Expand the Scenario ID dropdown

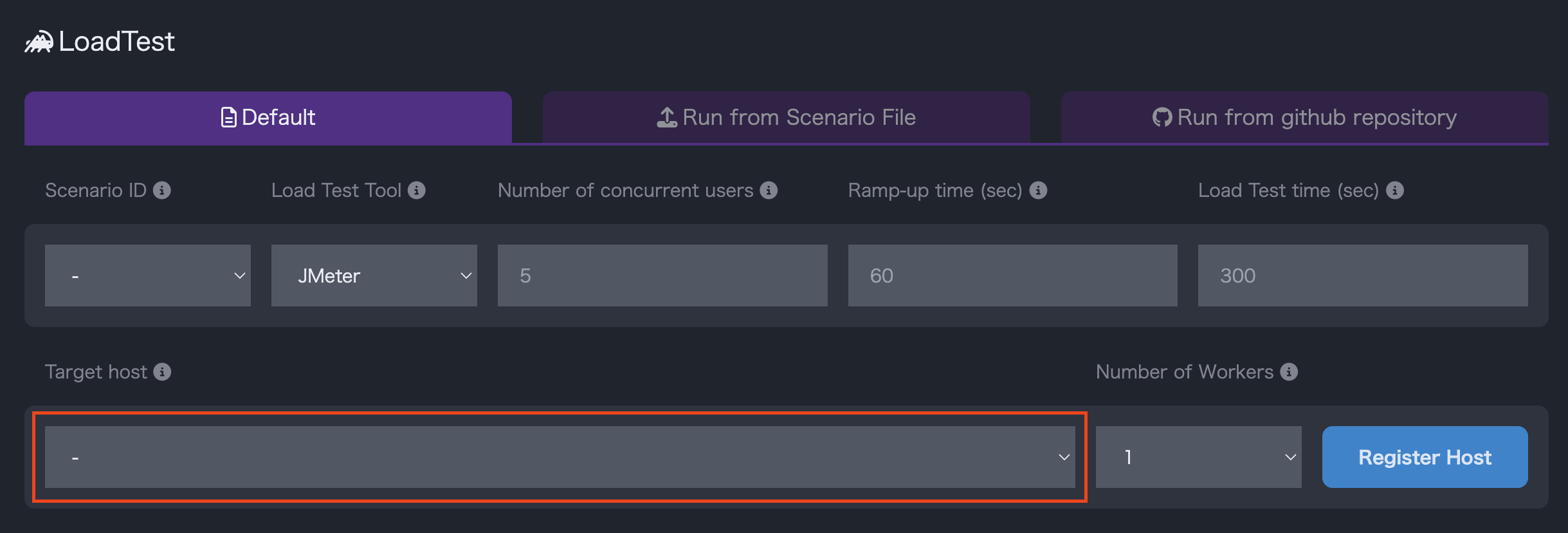148,276
